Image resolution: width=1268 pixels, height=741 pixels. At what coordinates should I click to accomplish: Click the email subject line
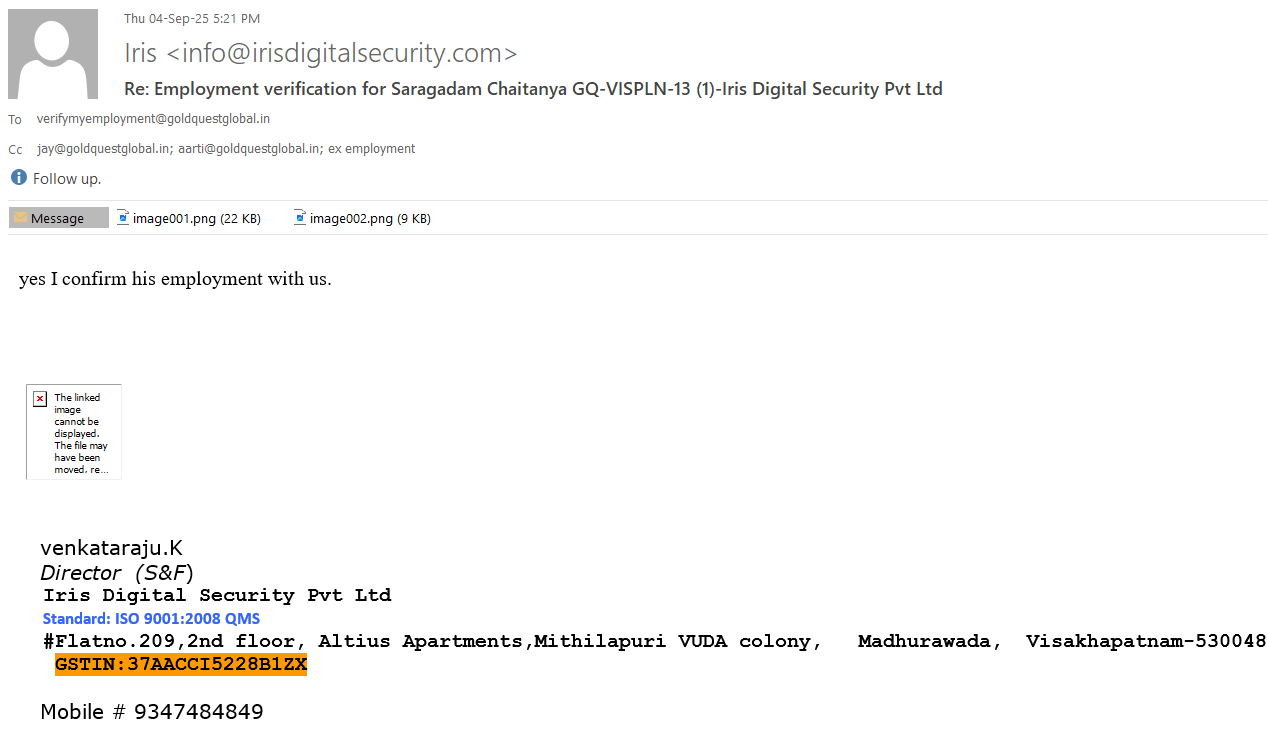(533, 89)
